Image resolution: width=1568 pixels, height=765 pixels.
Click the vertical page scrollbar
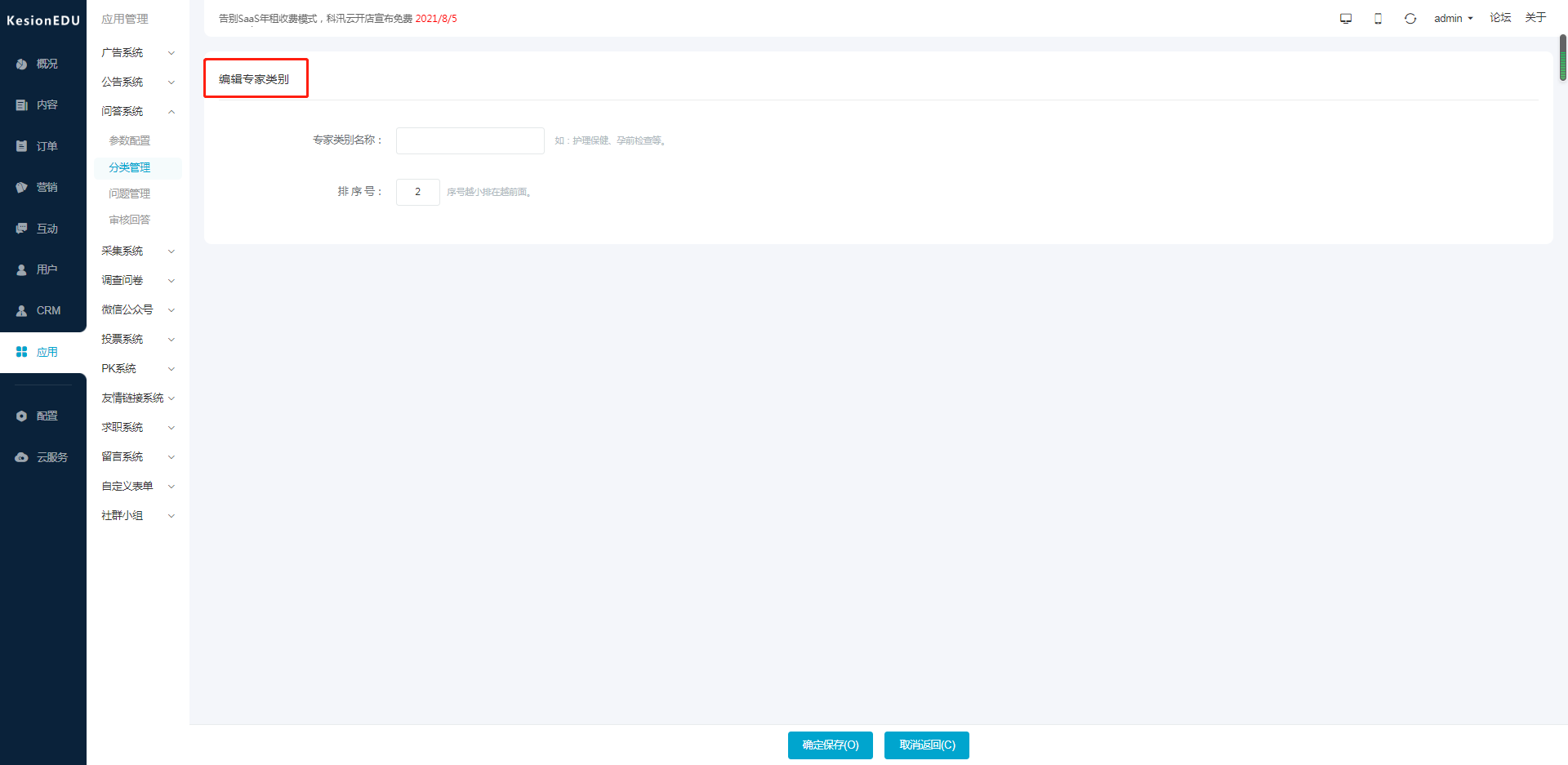[x=1563, y=57]
